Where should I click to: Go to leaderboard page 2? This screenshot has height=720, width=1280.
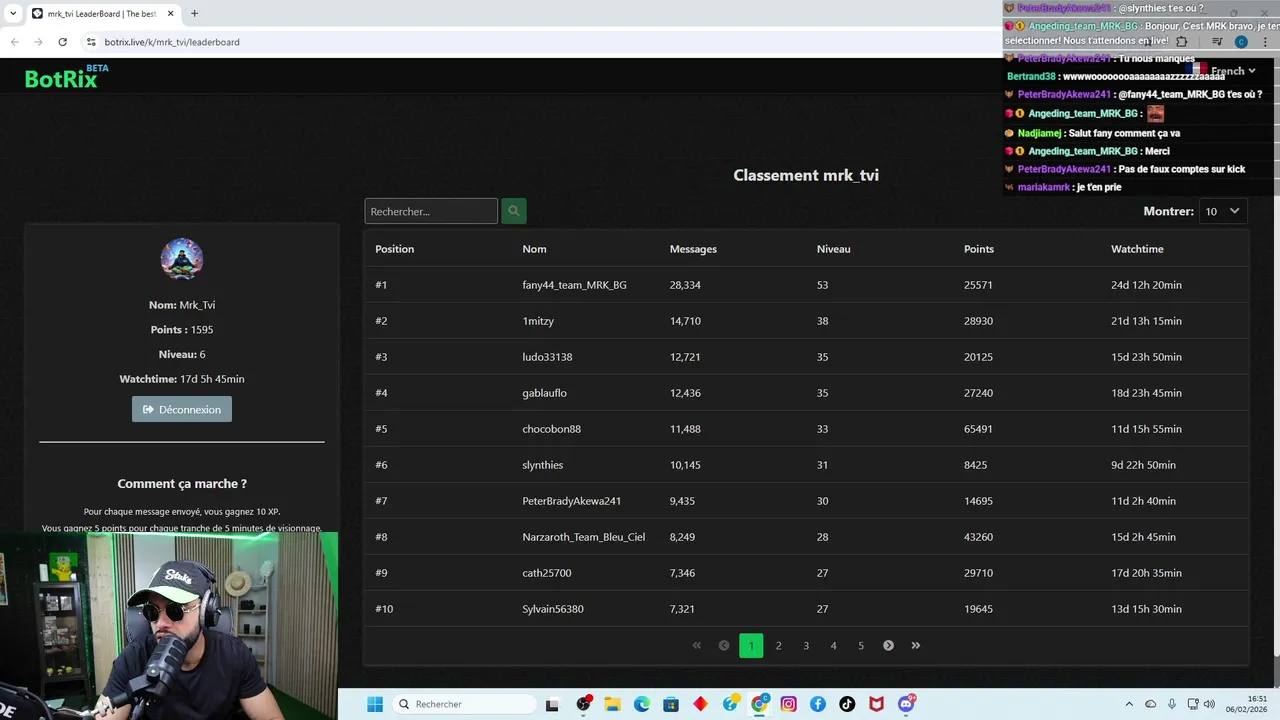(778, 646)
